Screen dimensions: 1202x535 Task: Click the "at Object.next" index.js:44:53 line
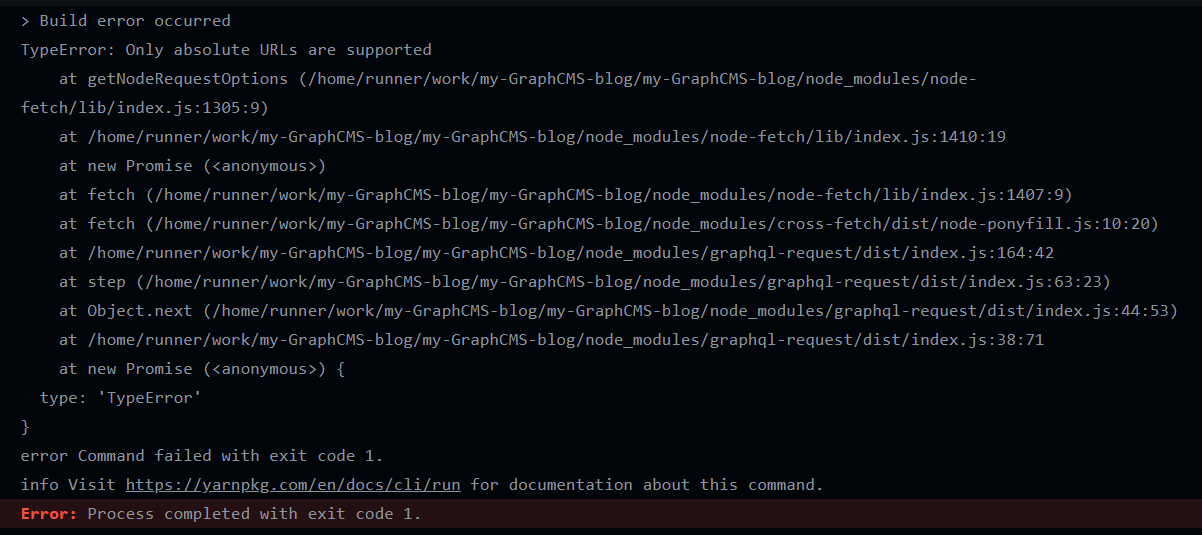pos(618,311)
